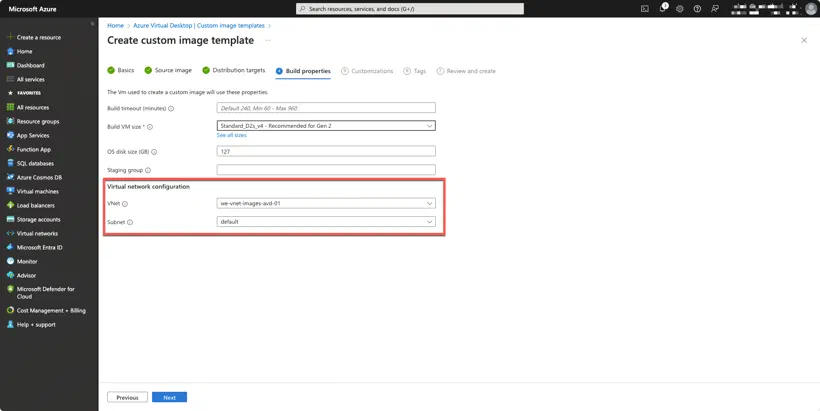820x411 pixels.
Task: Go to the Basics tab
Action: (121, 70)
